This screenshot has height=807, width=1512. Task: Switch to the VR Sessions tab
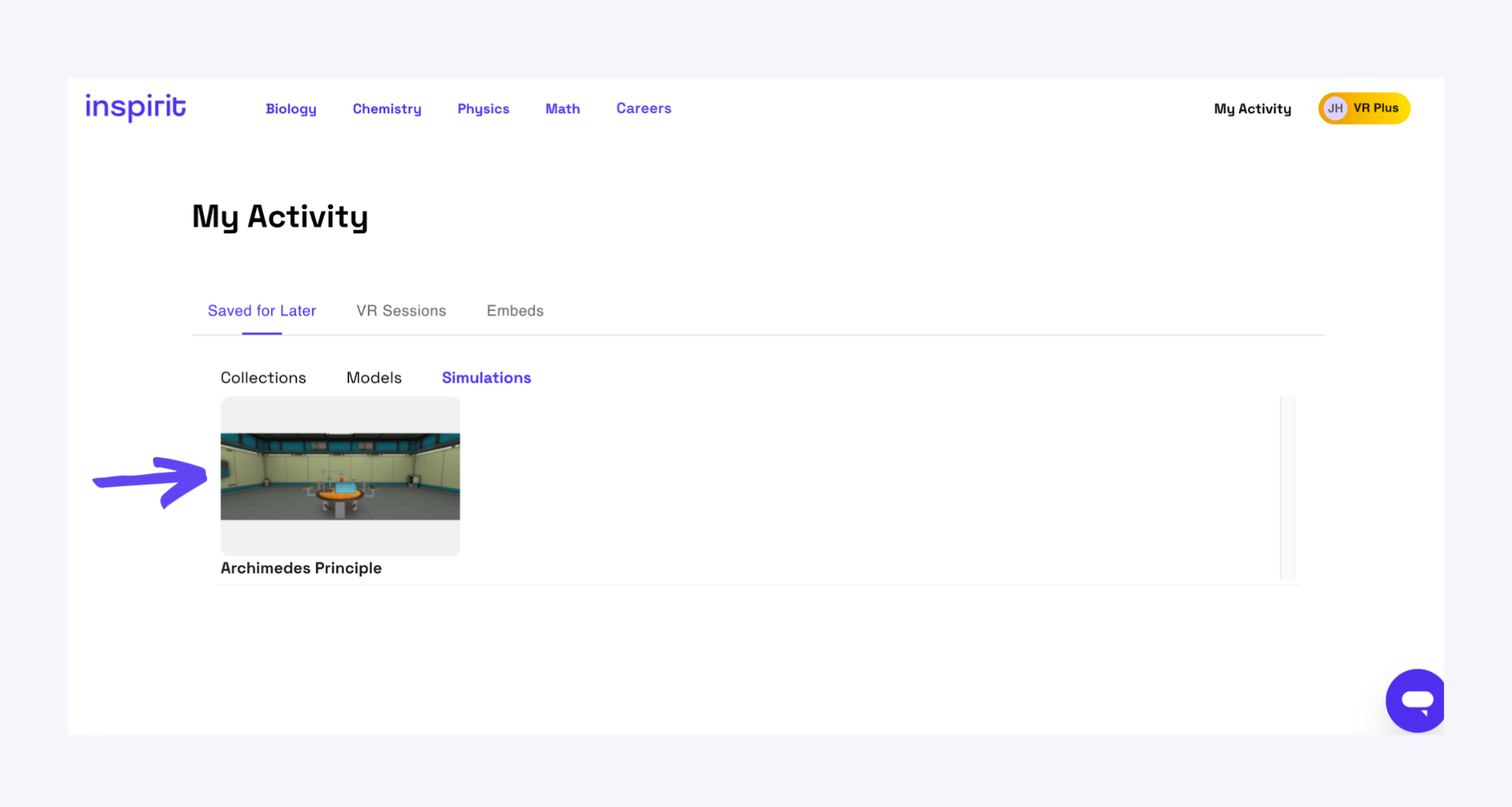coord(402,311)
